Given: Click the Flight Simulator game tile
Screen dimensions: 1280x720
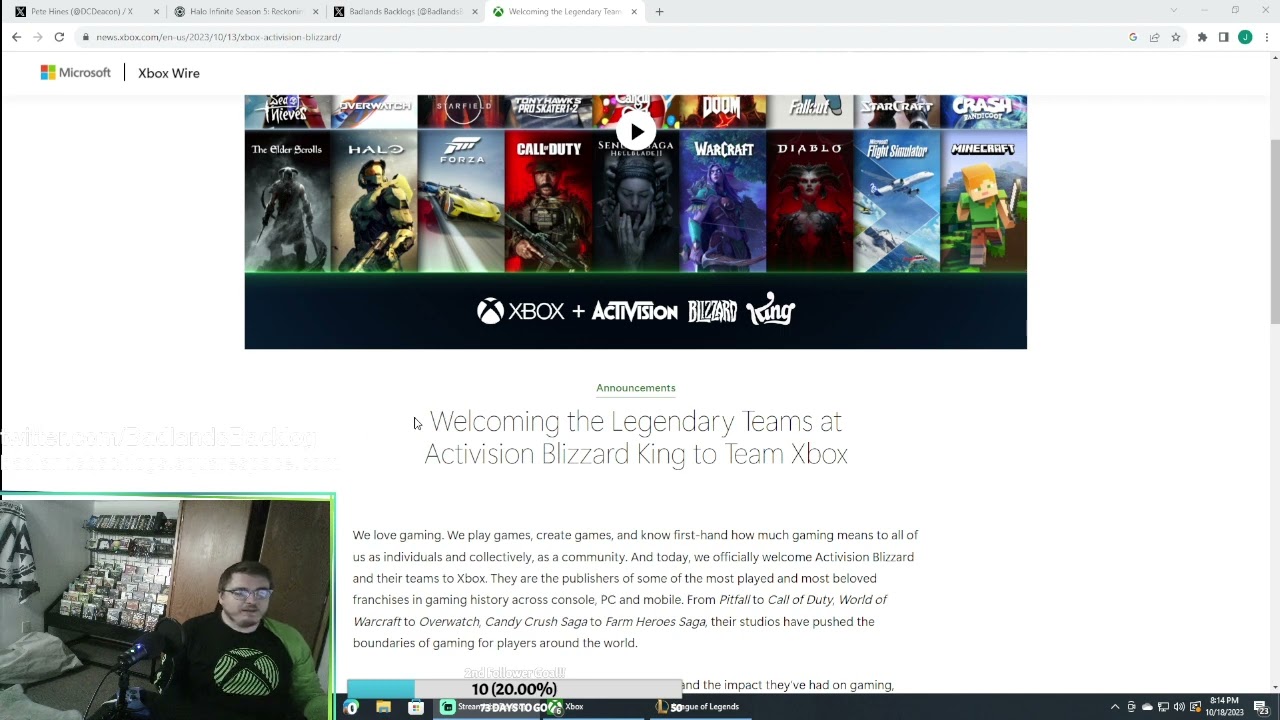Looking at the screenshot, I should 897,201.
